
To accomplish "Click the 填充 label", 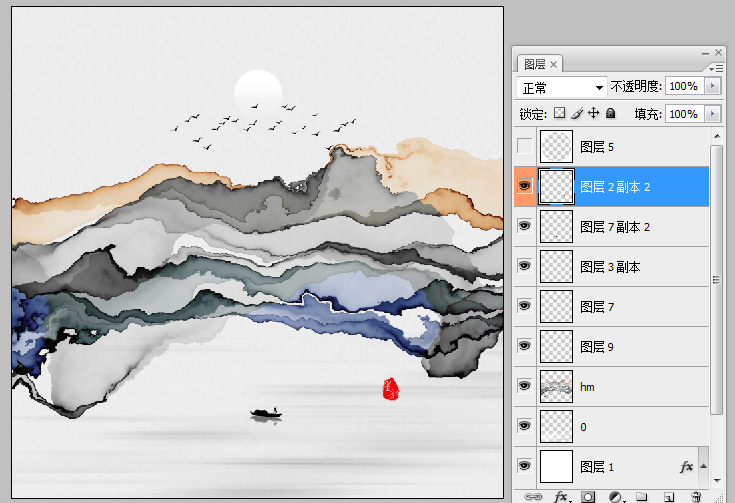I will point(648,114).
